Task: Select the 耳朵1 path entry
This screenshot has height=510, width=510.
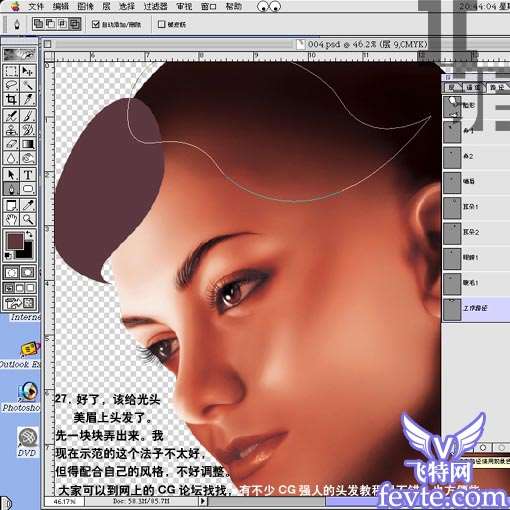Action: pyautogui.click(x=476, y=207)
